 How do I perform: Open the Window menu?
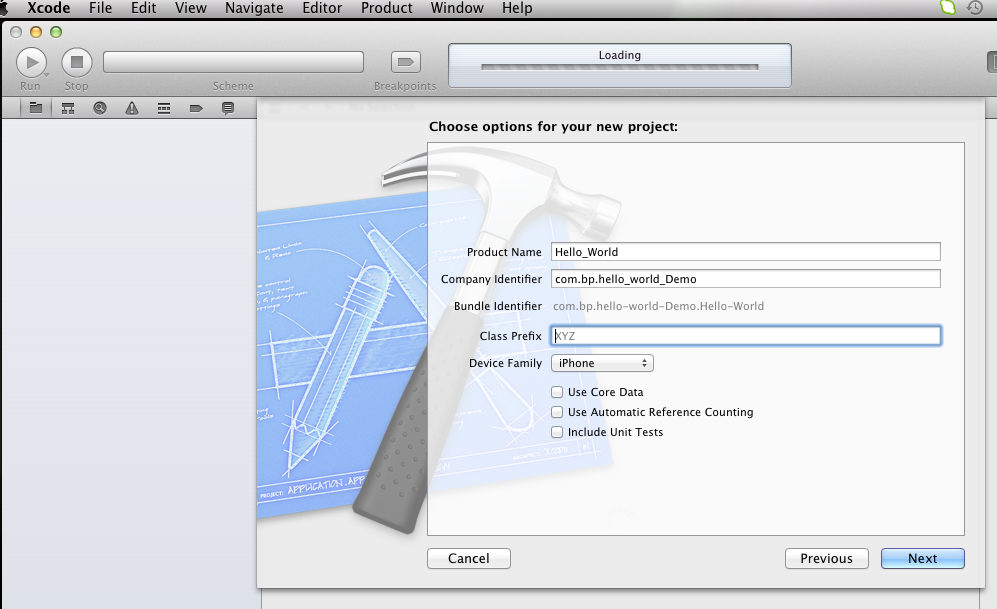[x=457, y=8]
